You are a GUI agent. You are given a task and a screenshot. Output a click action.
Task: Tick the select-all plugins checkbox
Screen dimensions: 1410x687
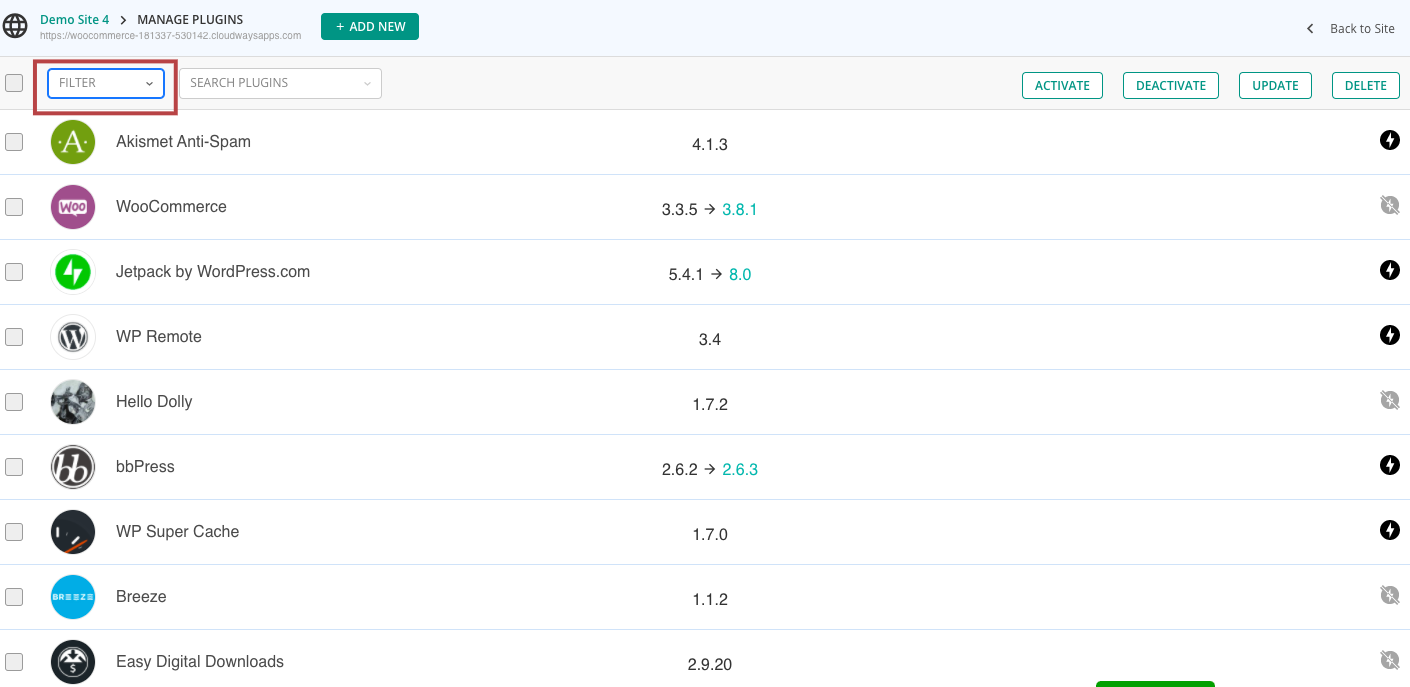14,83
